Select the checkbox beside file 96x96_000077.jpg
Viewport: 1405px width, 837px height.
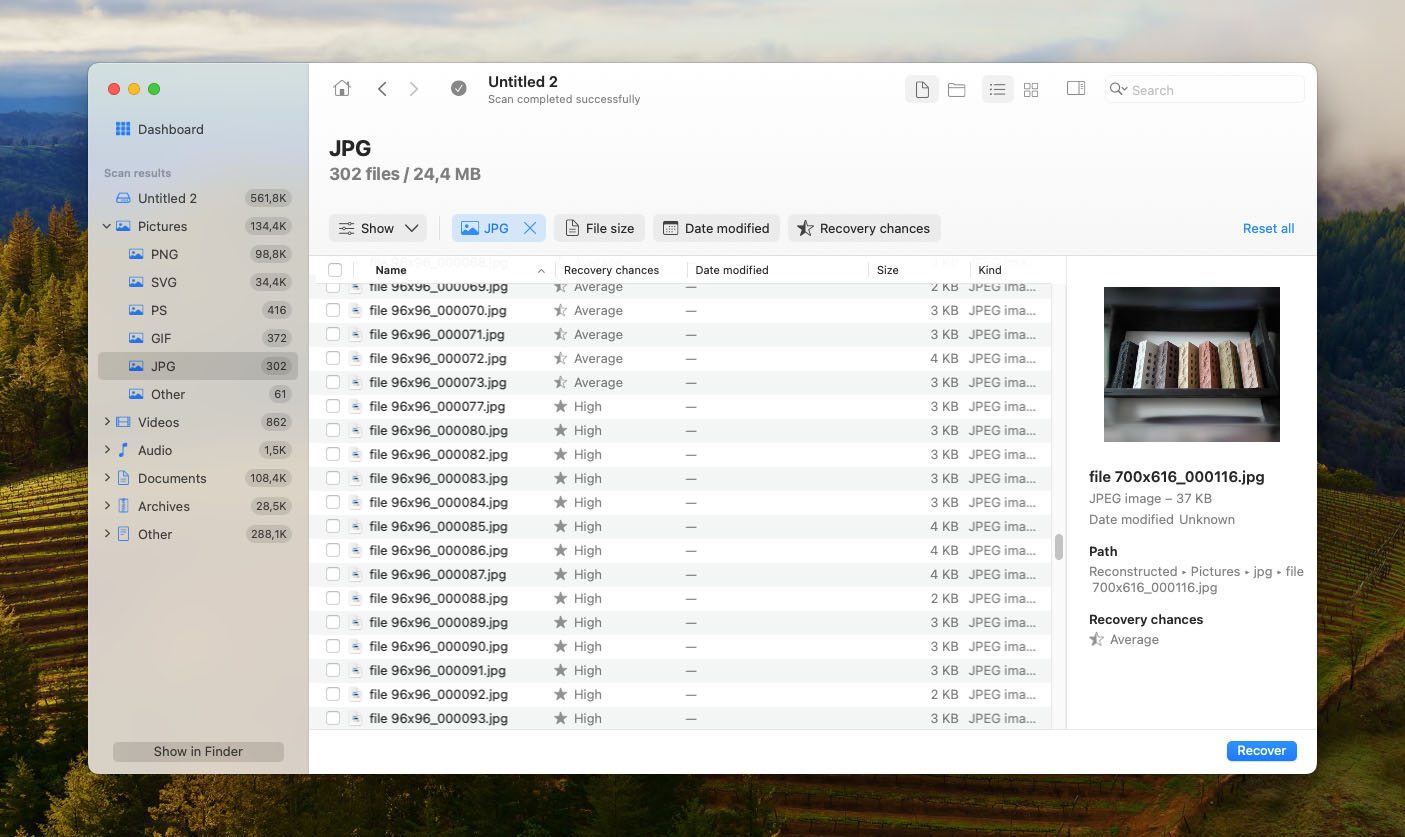click(334, 406)
